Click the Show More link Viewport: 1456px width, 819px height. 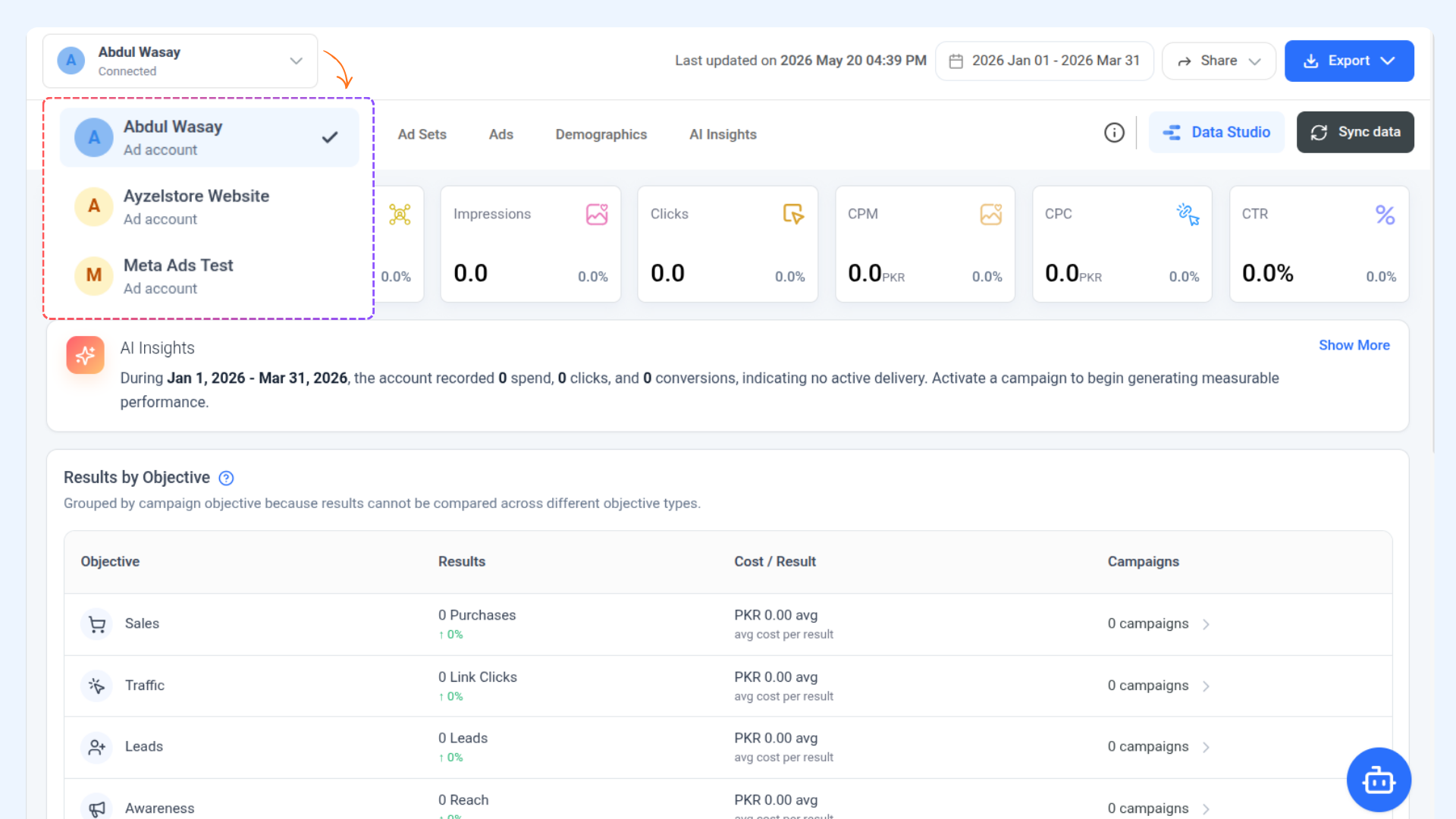point(1354,345)
